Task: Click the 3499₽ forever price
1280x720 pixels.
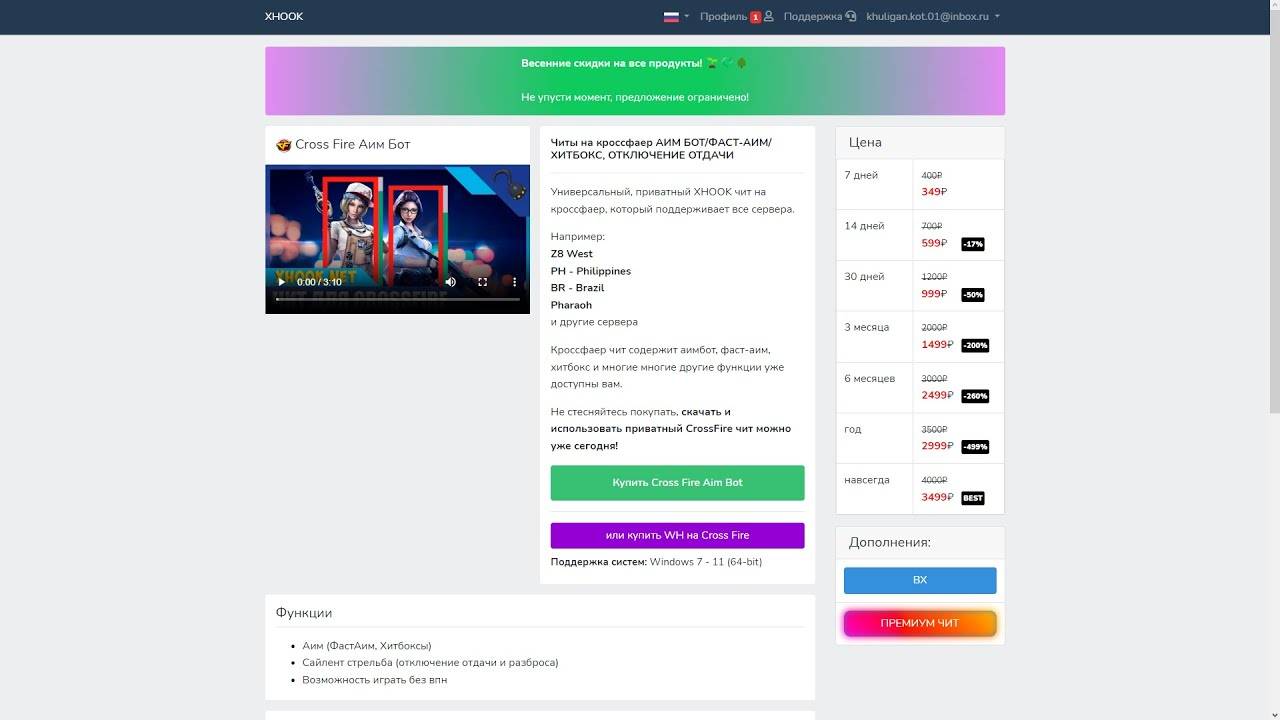Action: tap(937, 497)
